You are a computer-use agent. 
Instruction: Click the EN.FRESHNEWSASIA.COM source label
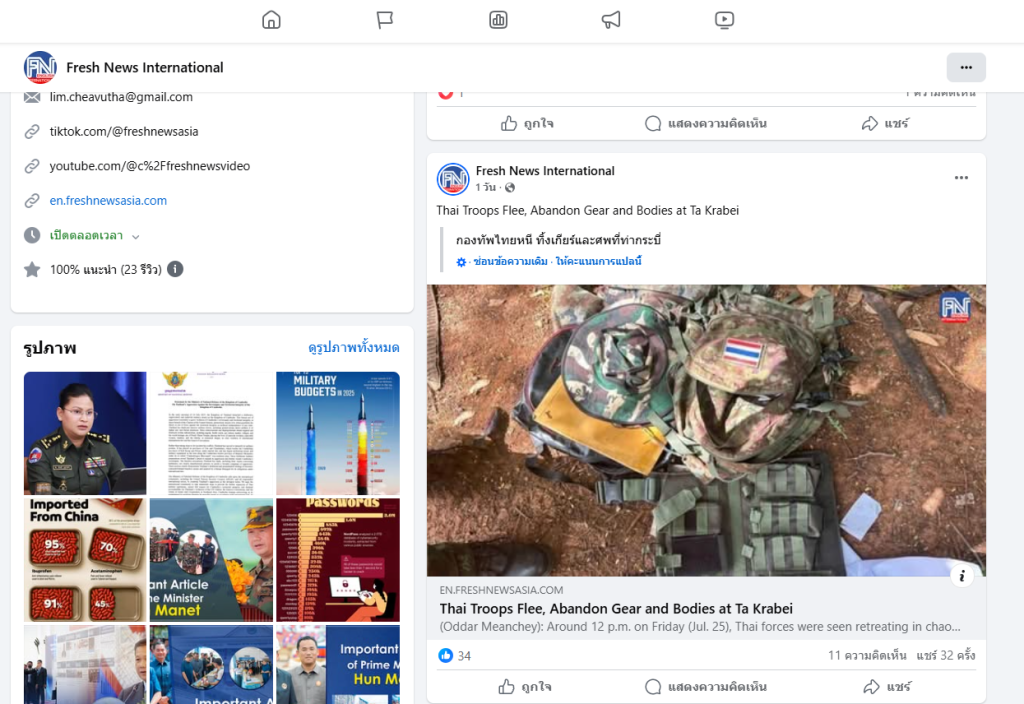[x=501, y=590]
